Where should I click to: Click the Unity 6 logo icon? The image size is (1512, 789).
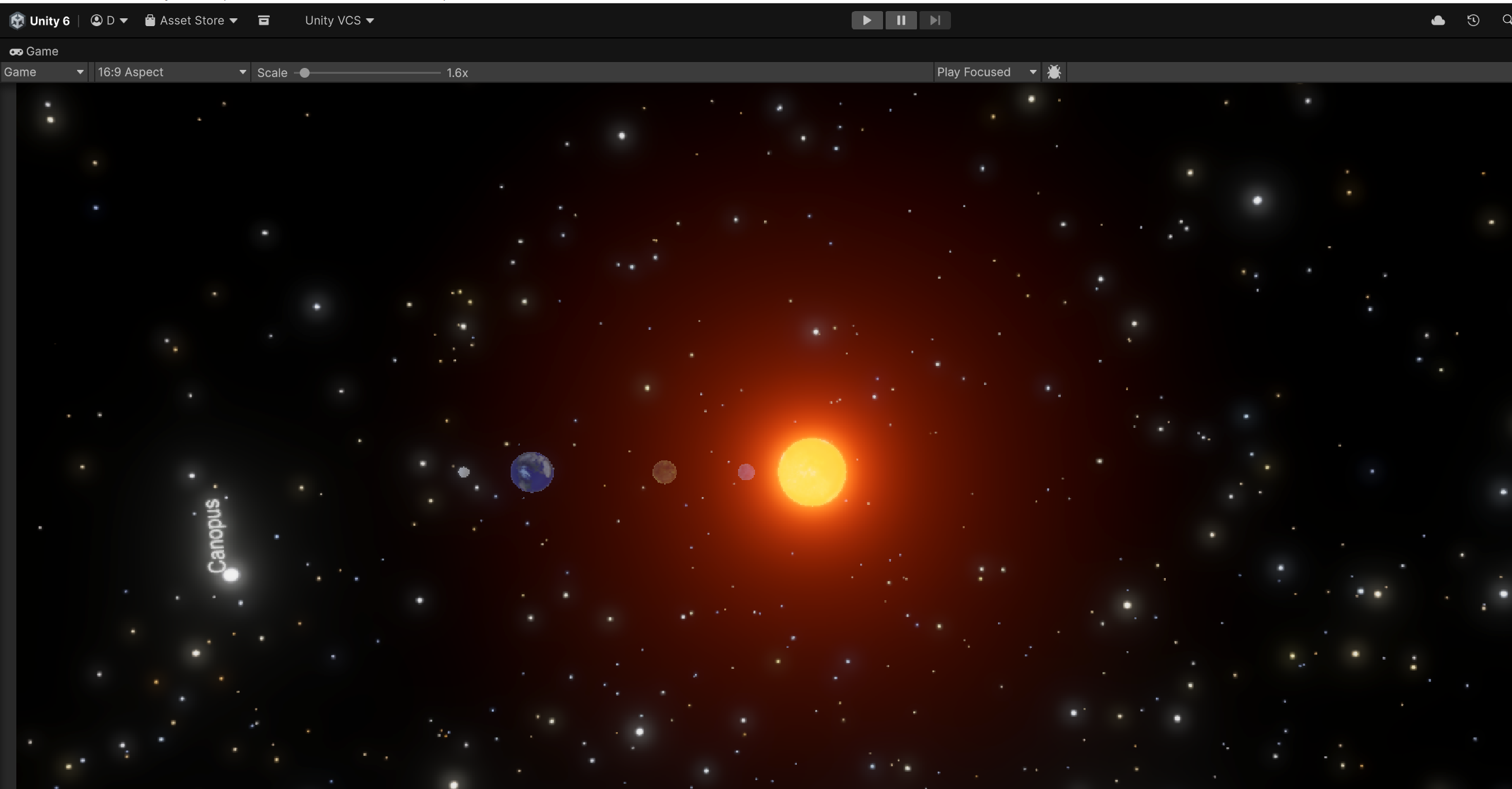click(18, 20)
